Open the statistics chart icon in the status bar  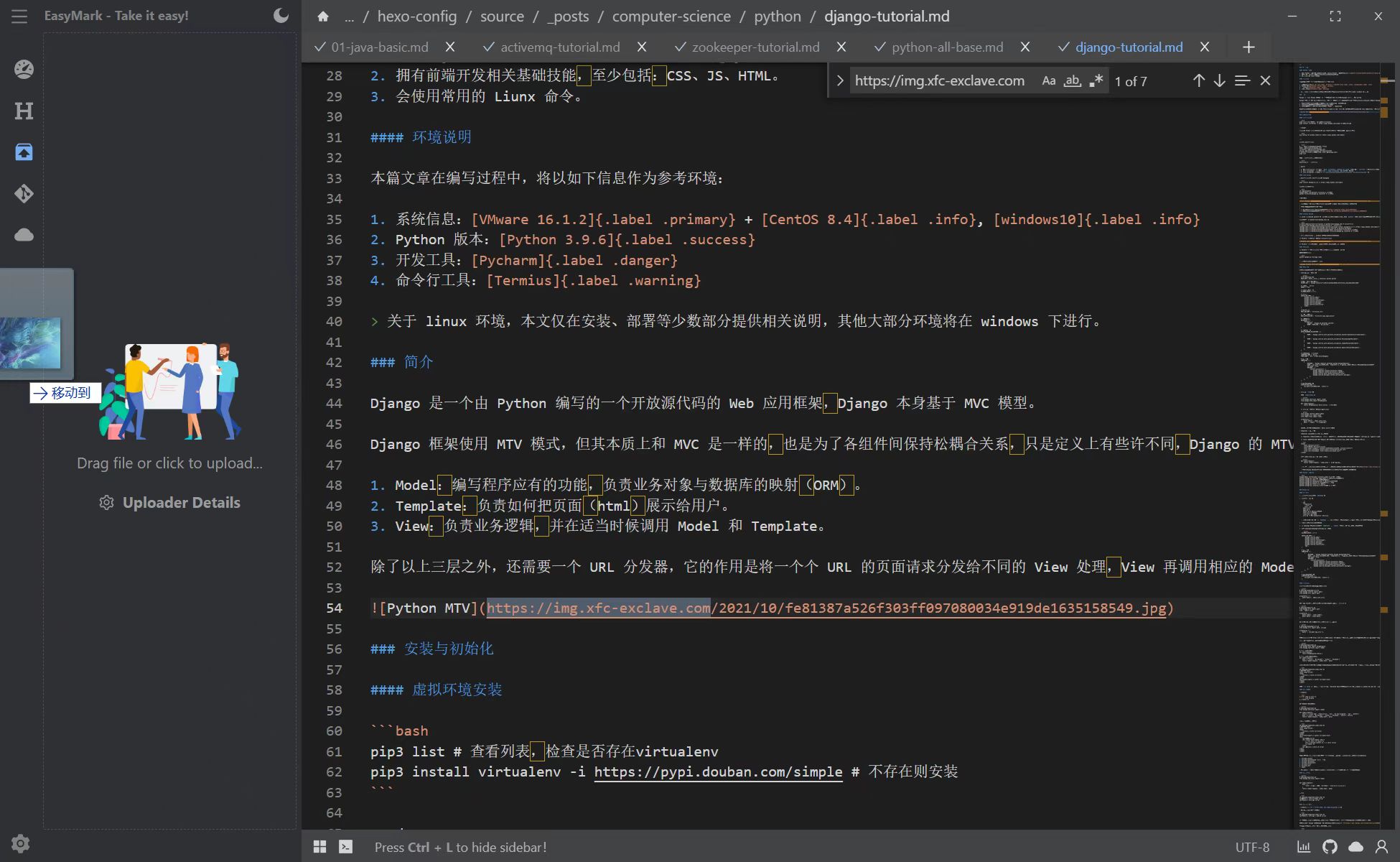[1304, 847]
